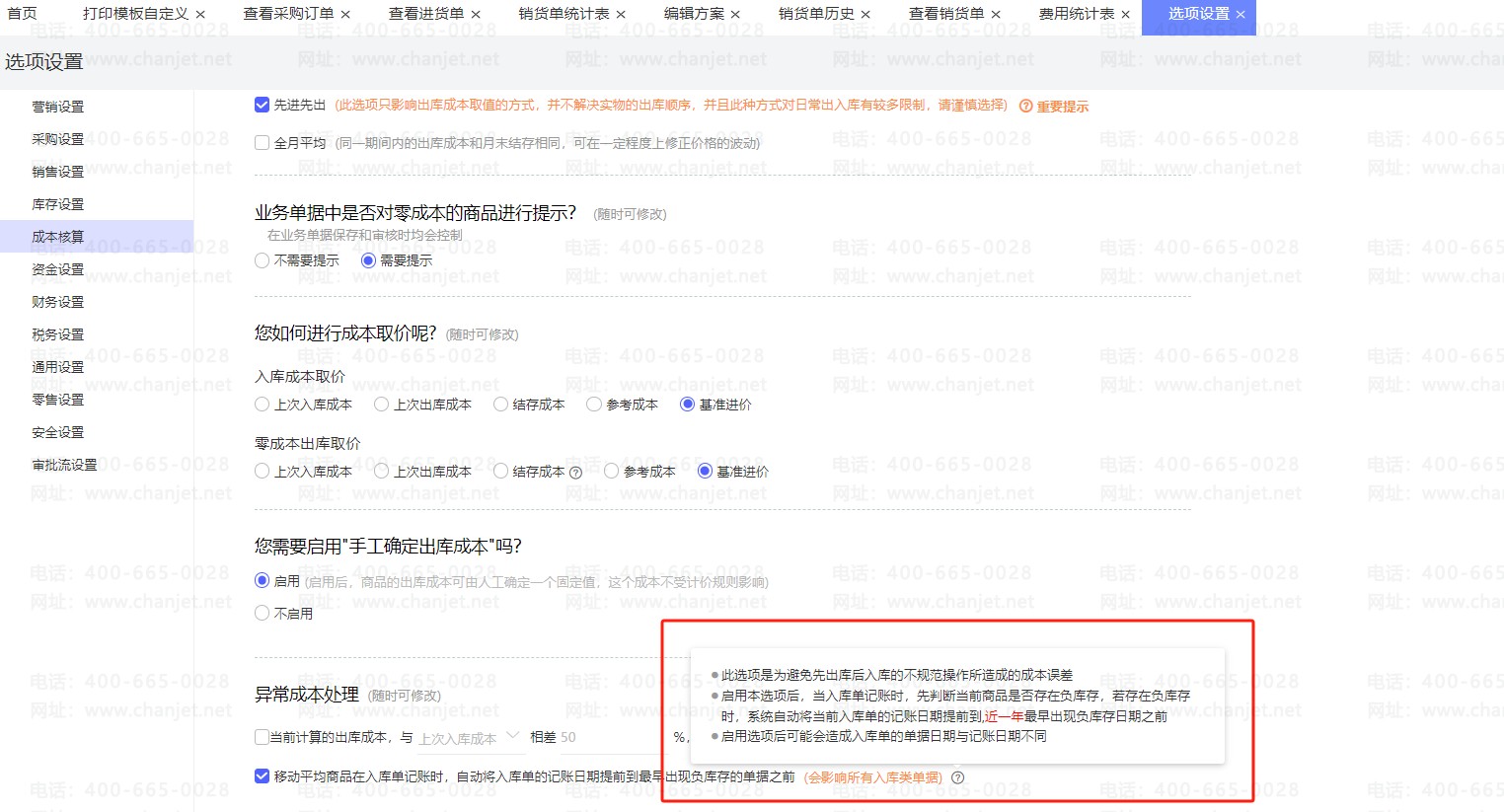Close the 查看销货单 tab
Screen dimensions: 1504x812
pyautogui.click(x=996, y=15)
